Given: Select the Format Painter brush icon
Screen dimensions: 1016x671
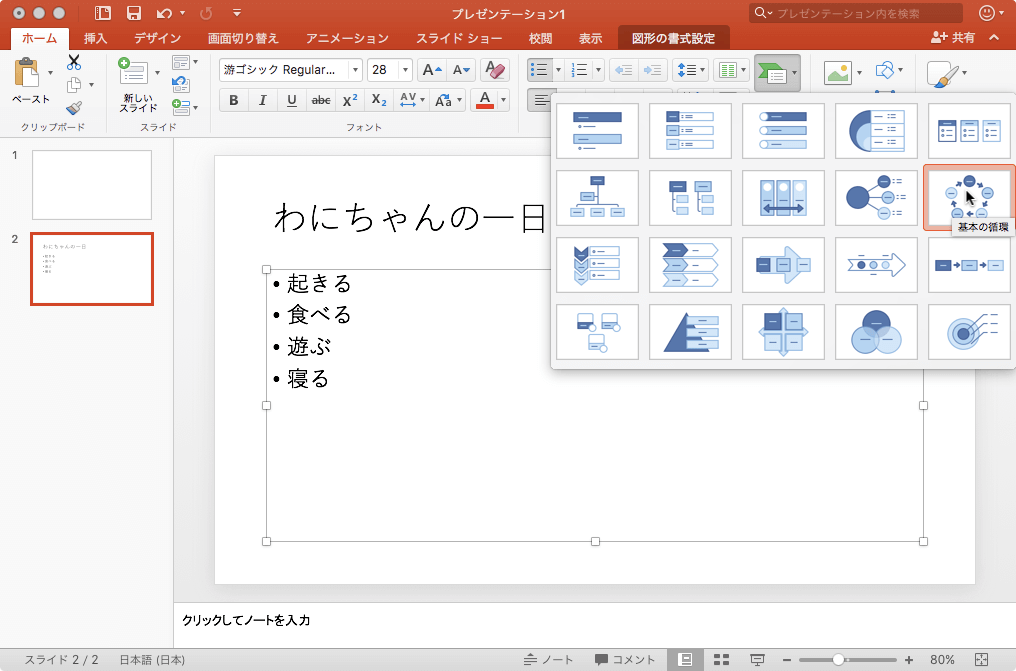Looking at the screenshot, I should 74,109.
